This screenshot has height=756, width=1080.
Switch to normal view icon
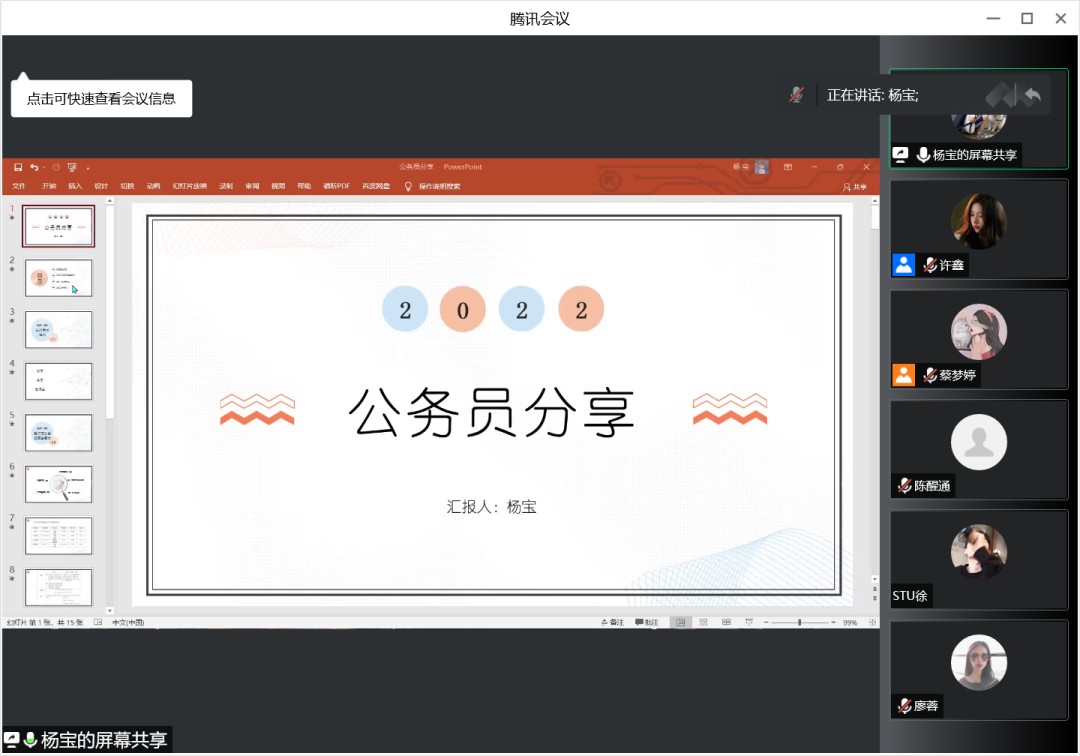[681, 622]
